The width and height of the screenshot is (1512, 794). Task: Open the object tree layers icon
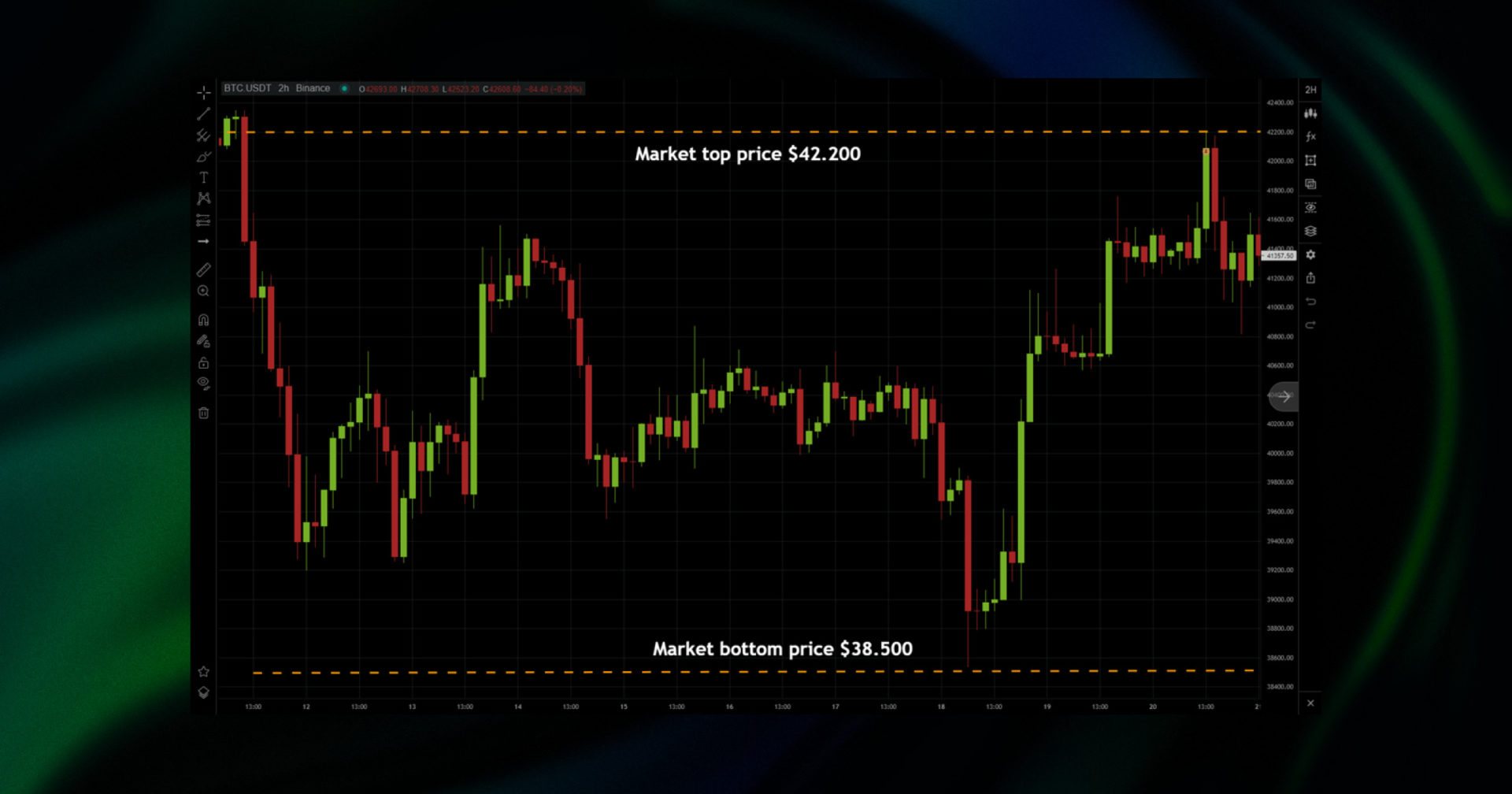coord(1310,232)
